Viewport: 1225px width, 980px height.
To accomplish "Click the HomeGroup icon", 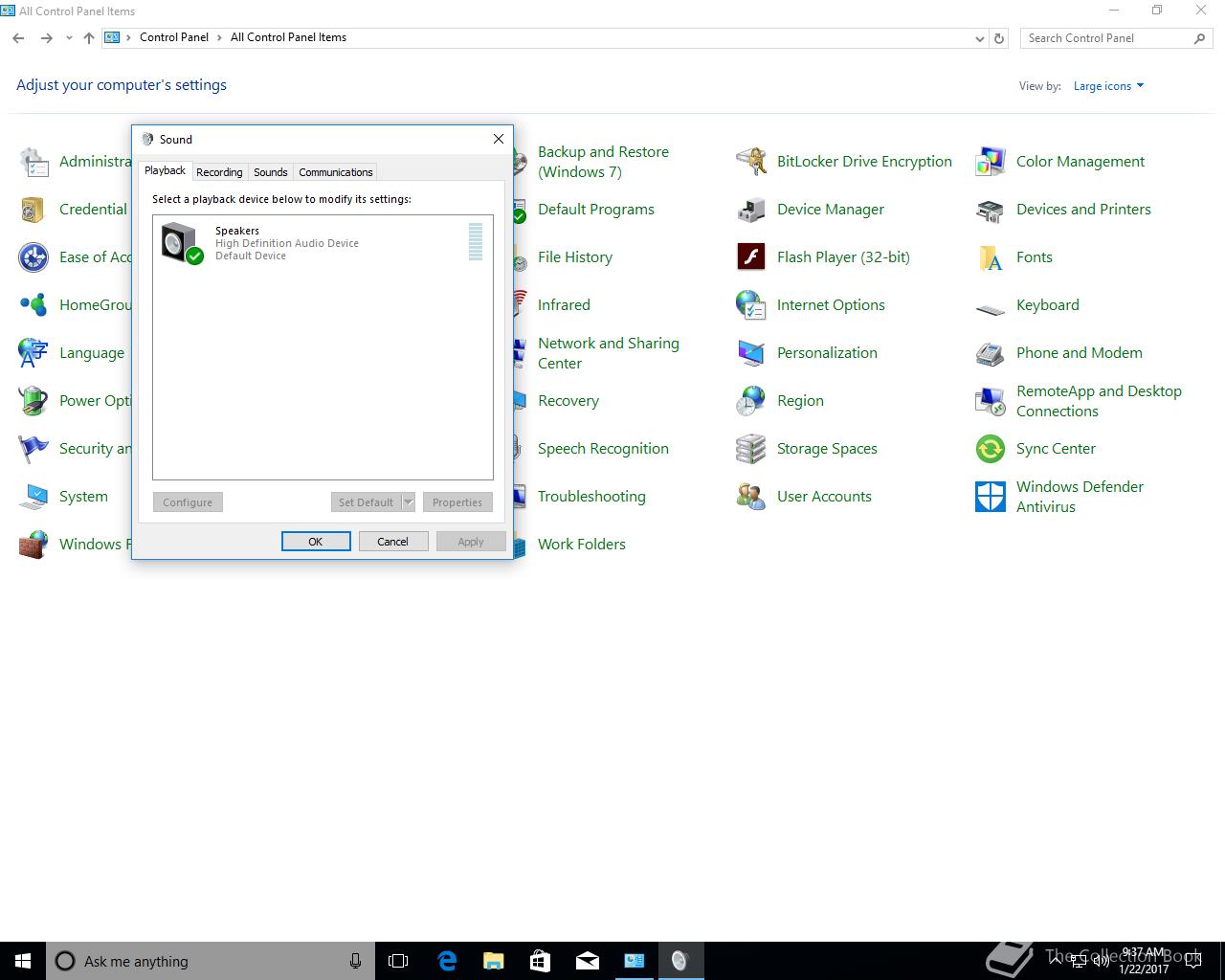I will [33, 305].
